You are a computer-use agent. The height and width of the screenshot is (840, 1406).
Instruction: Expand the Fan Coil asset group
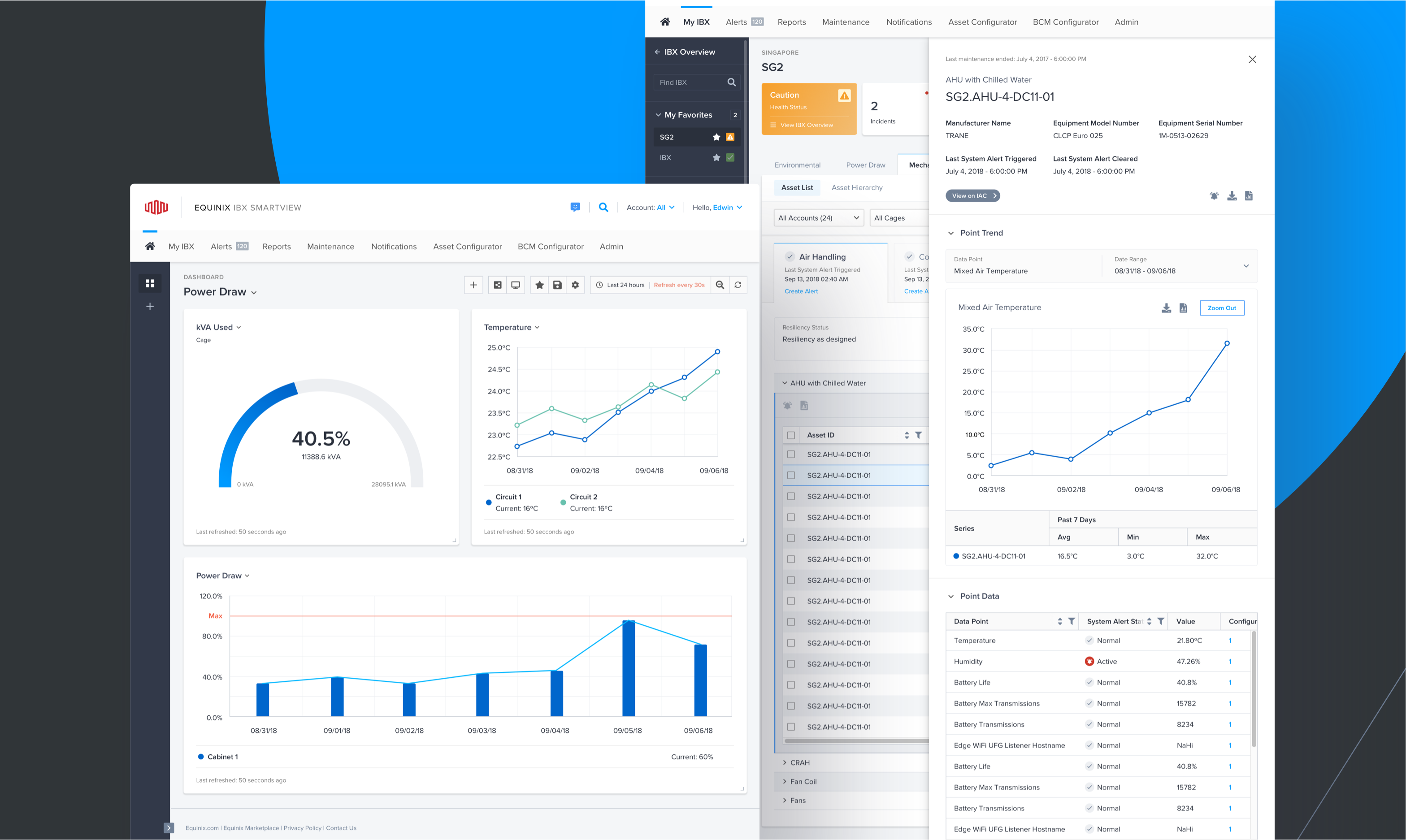point(785,782)
